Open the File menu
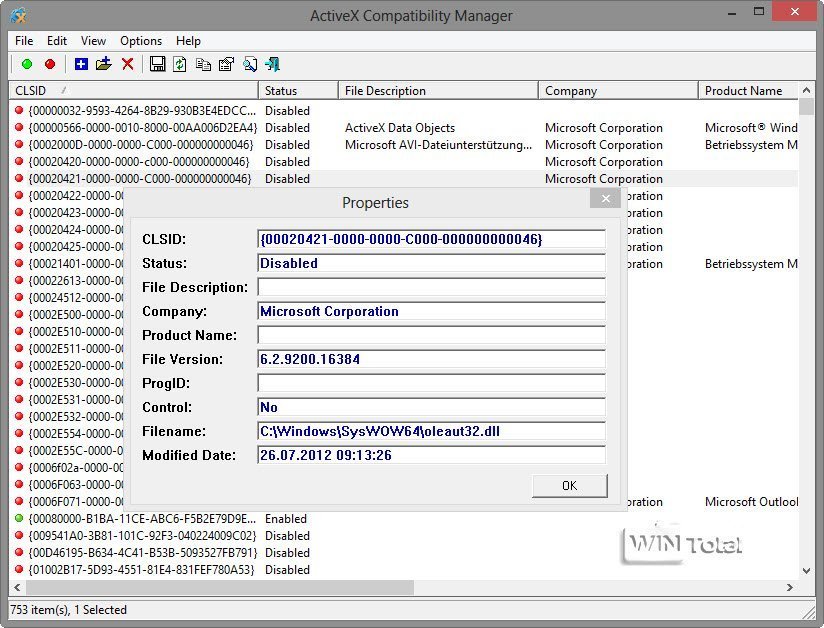 (x=24, y=41)
